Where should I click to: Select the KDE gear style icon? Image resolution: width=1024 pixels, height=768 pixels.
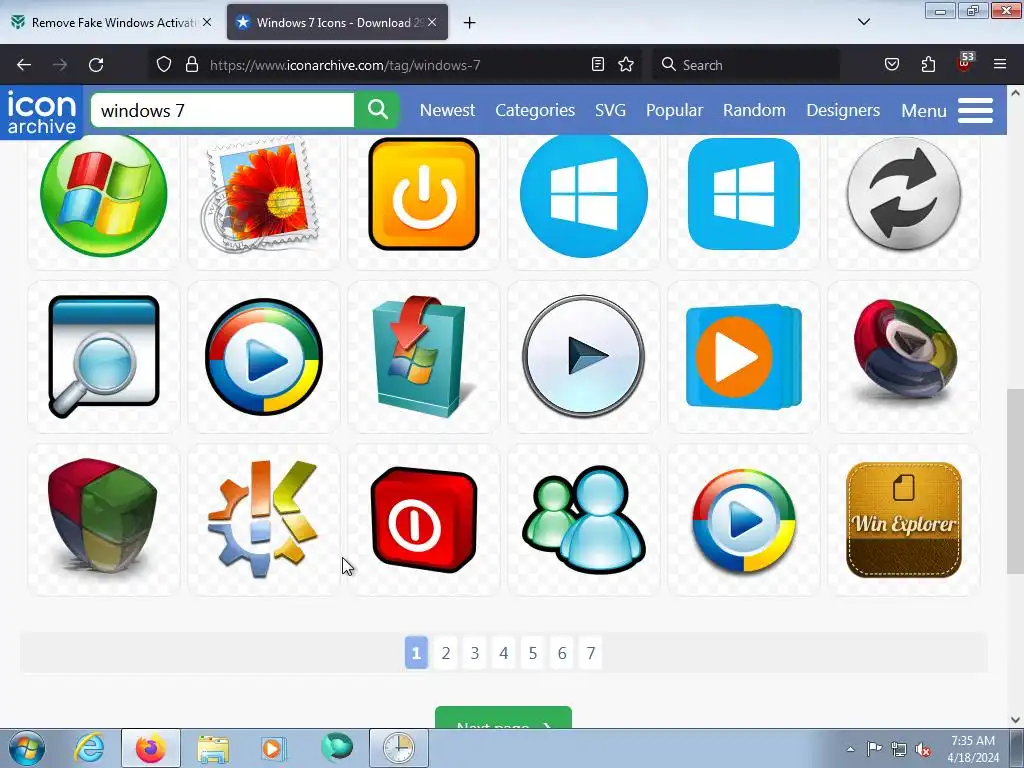(x=263, y=519)
